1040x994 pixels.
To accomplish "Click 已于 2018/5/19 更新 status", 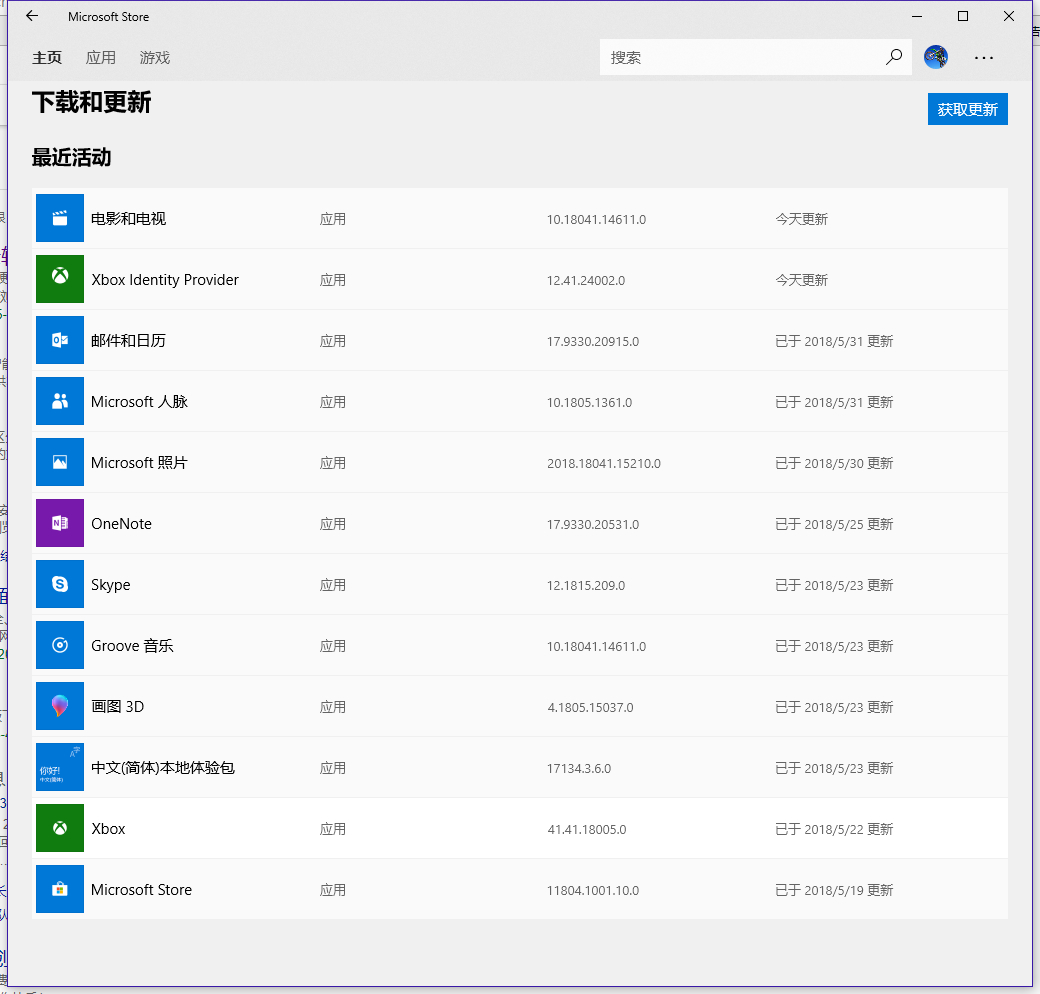I will tap(834, 891).
